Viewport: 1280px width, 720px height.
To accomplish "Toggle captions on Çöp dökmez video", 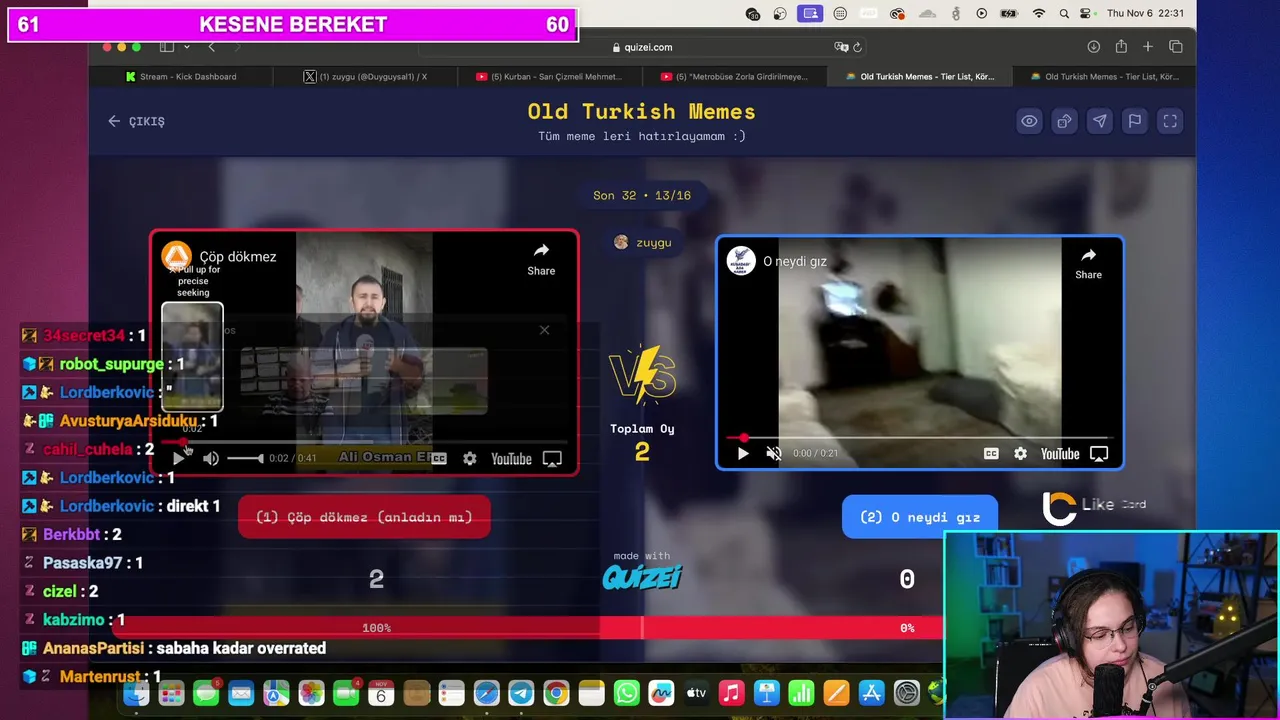I will (438, 459).
